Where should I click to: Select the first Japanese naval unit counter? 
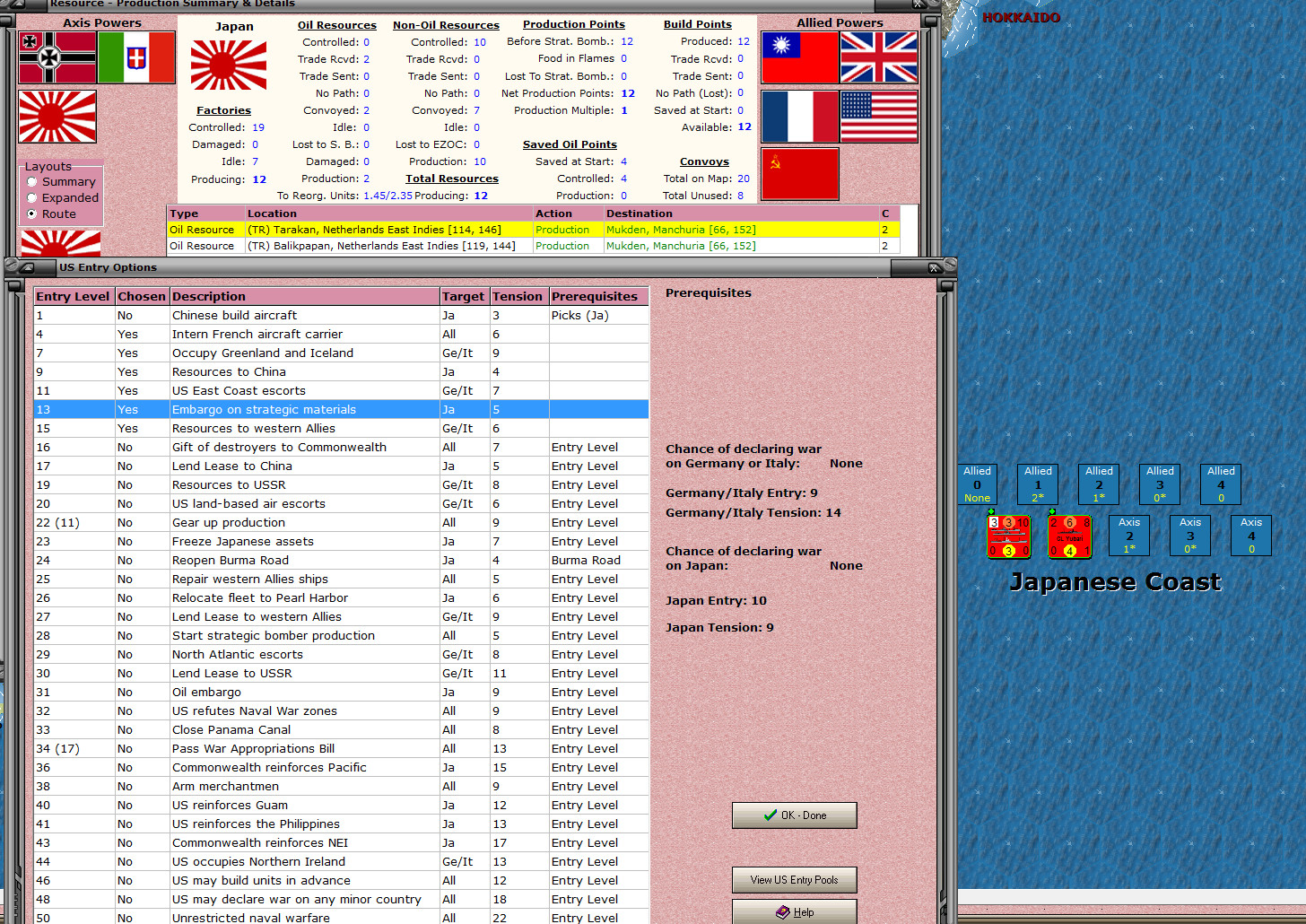coord(1008,536)
